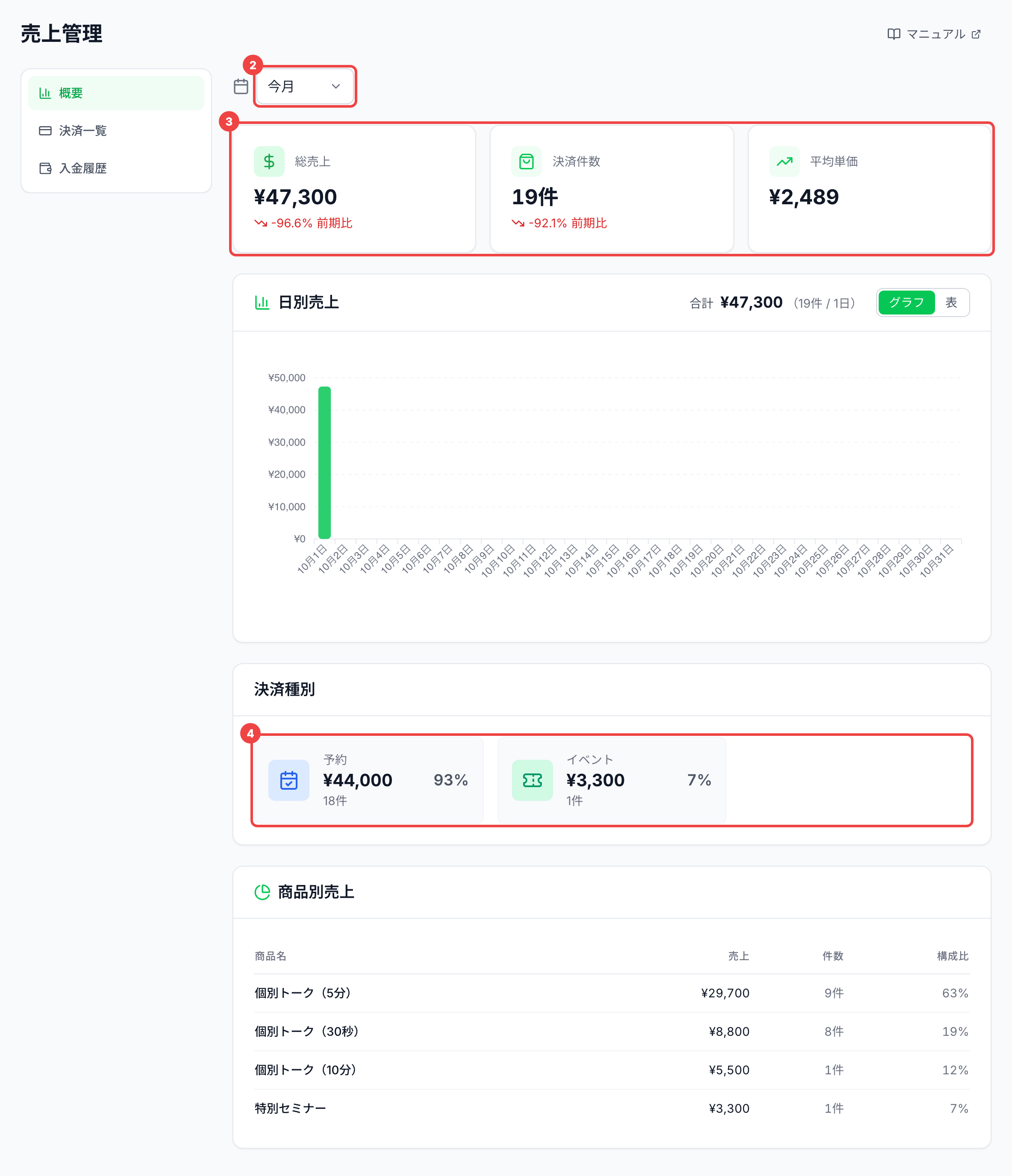Click the downward trend icon beside -96.6%

coord(261,223)
